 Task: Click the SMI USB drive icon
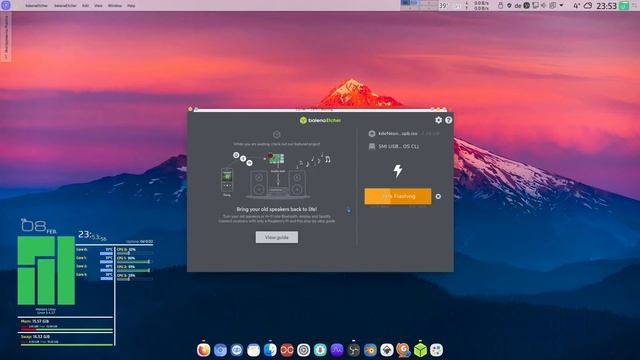[371, 146]
